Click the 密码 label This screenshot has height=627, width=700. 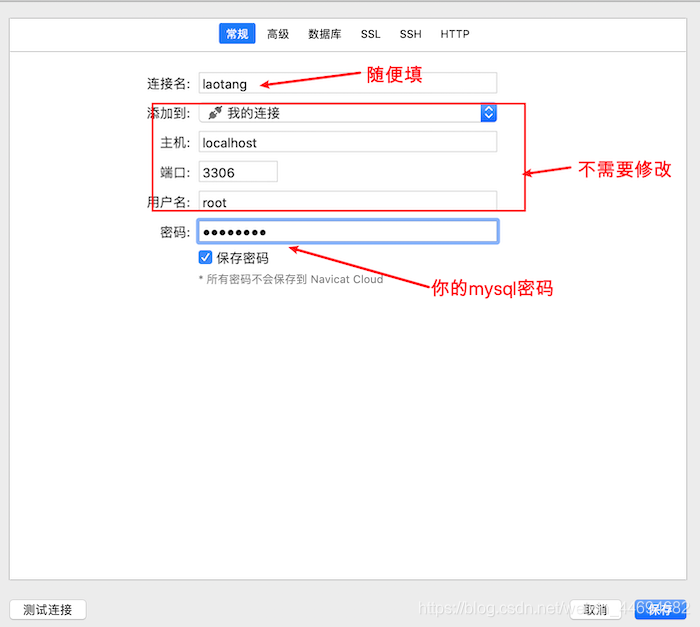point(175,232)
